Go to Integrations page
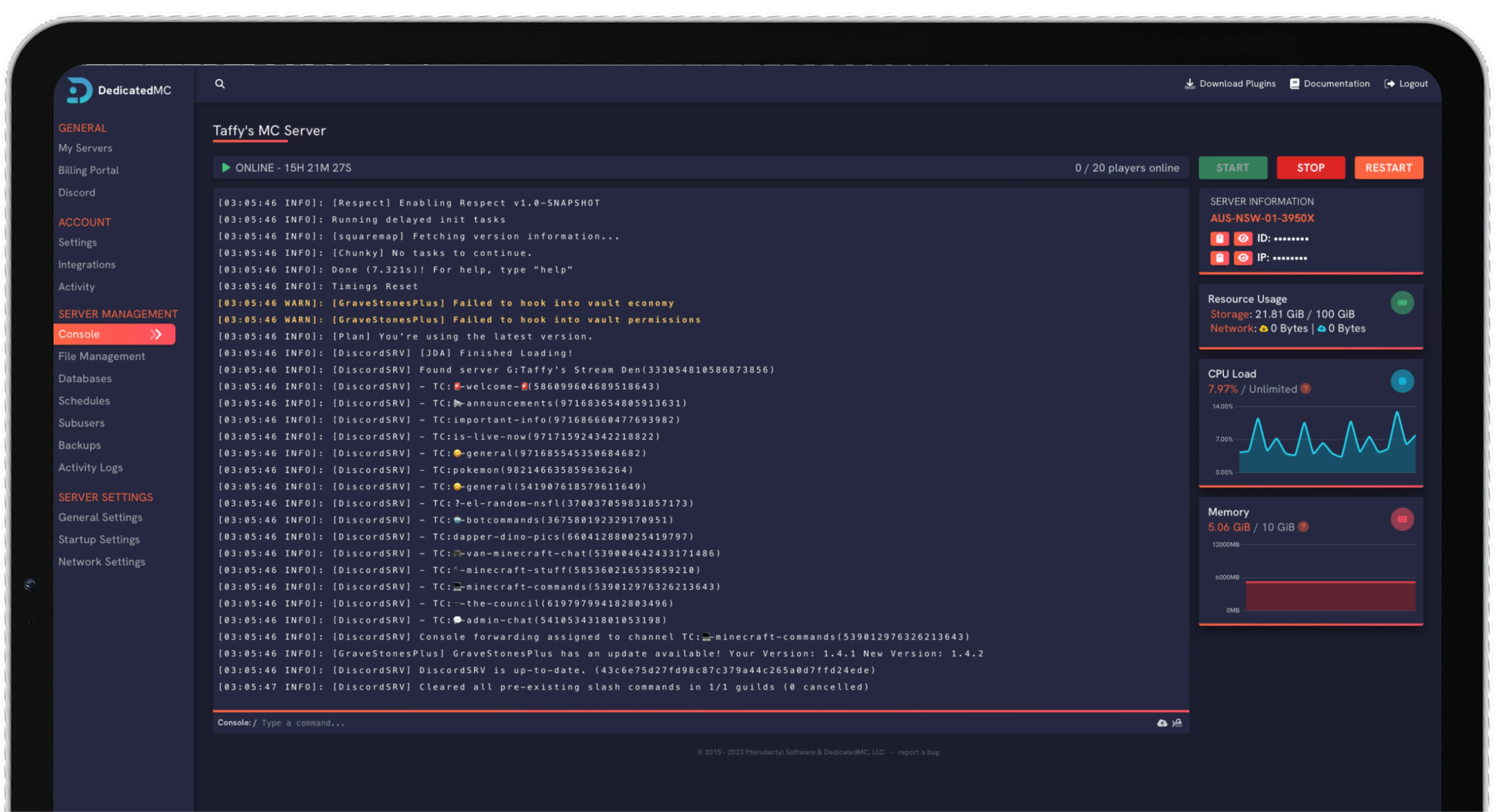 pyautogui.click(x=86, y=264)
